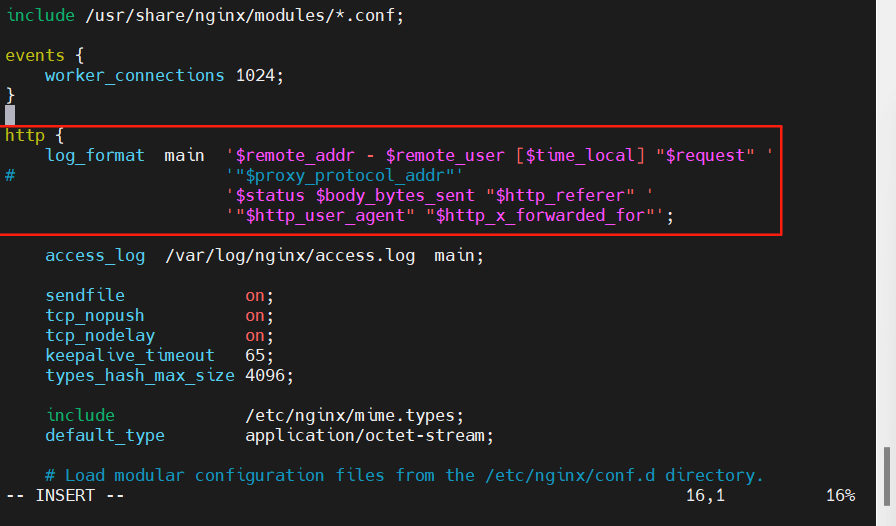The image size is (896, 526).
Task: Click the '"$request"' token
Action: [705, 156]
